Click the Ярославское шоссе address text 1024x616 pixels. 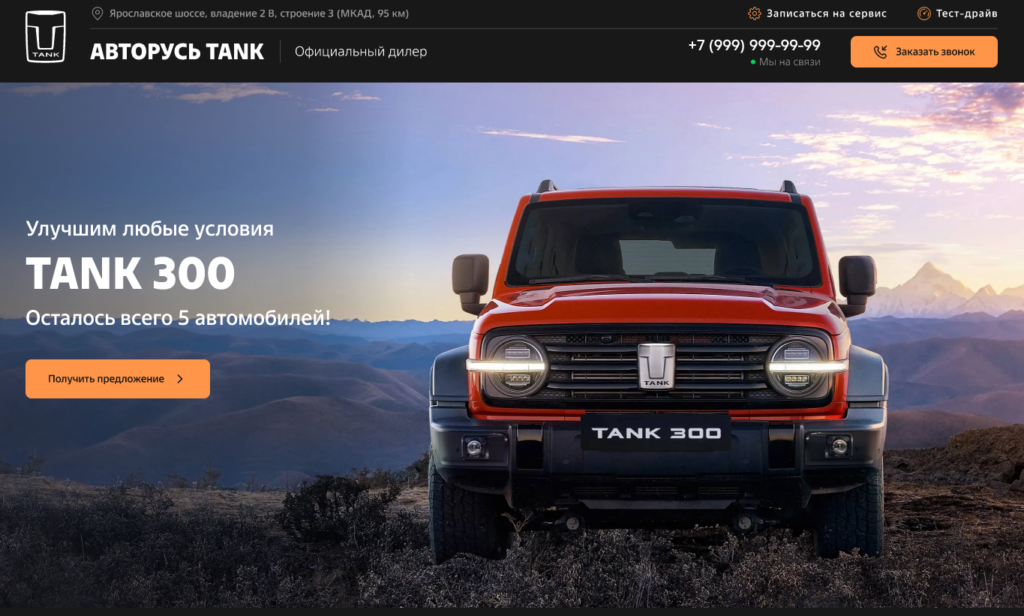point(259,14)
